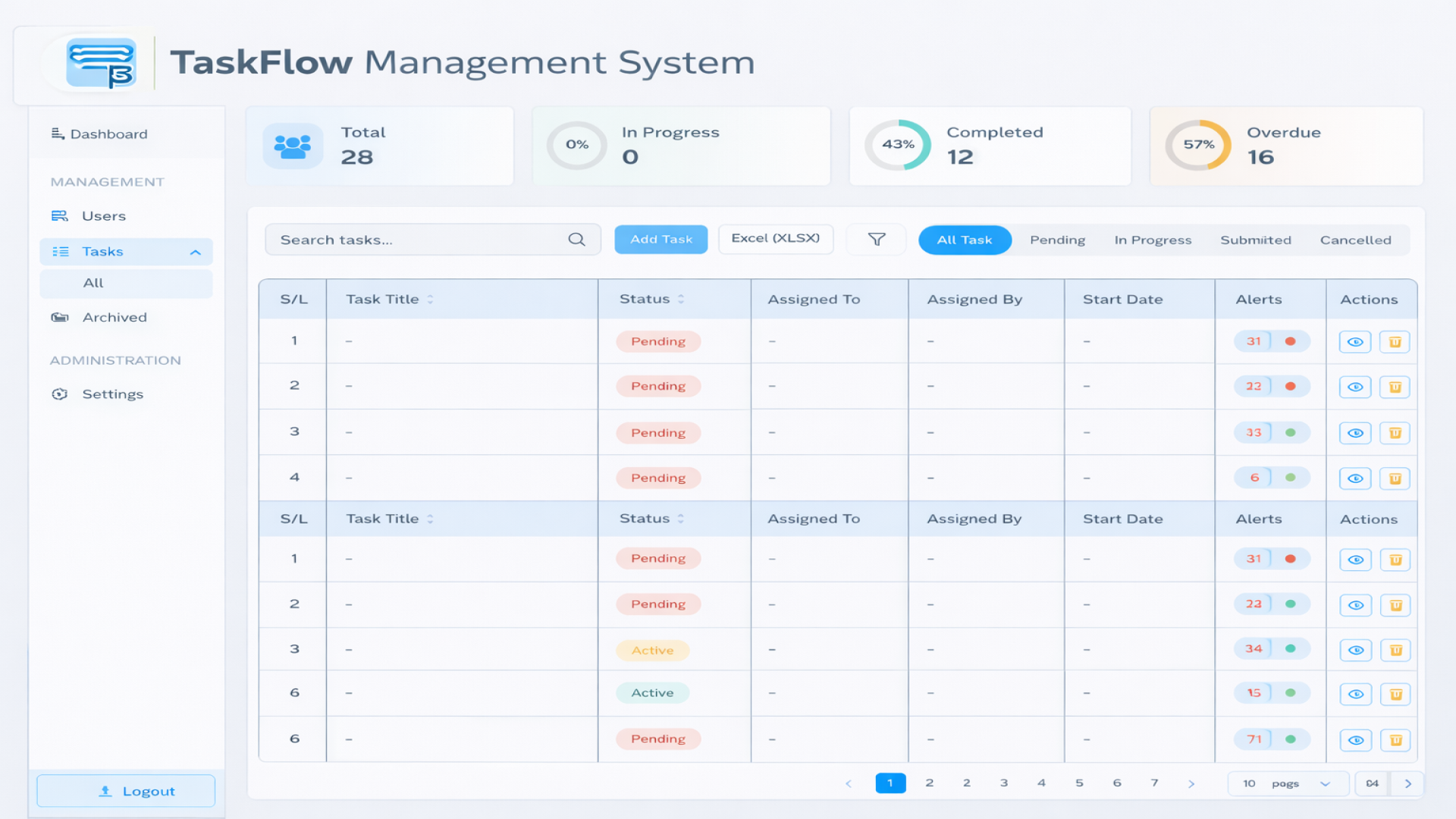Click the search magnifier icon
The image size is (1456, 819).
(576, 240)
